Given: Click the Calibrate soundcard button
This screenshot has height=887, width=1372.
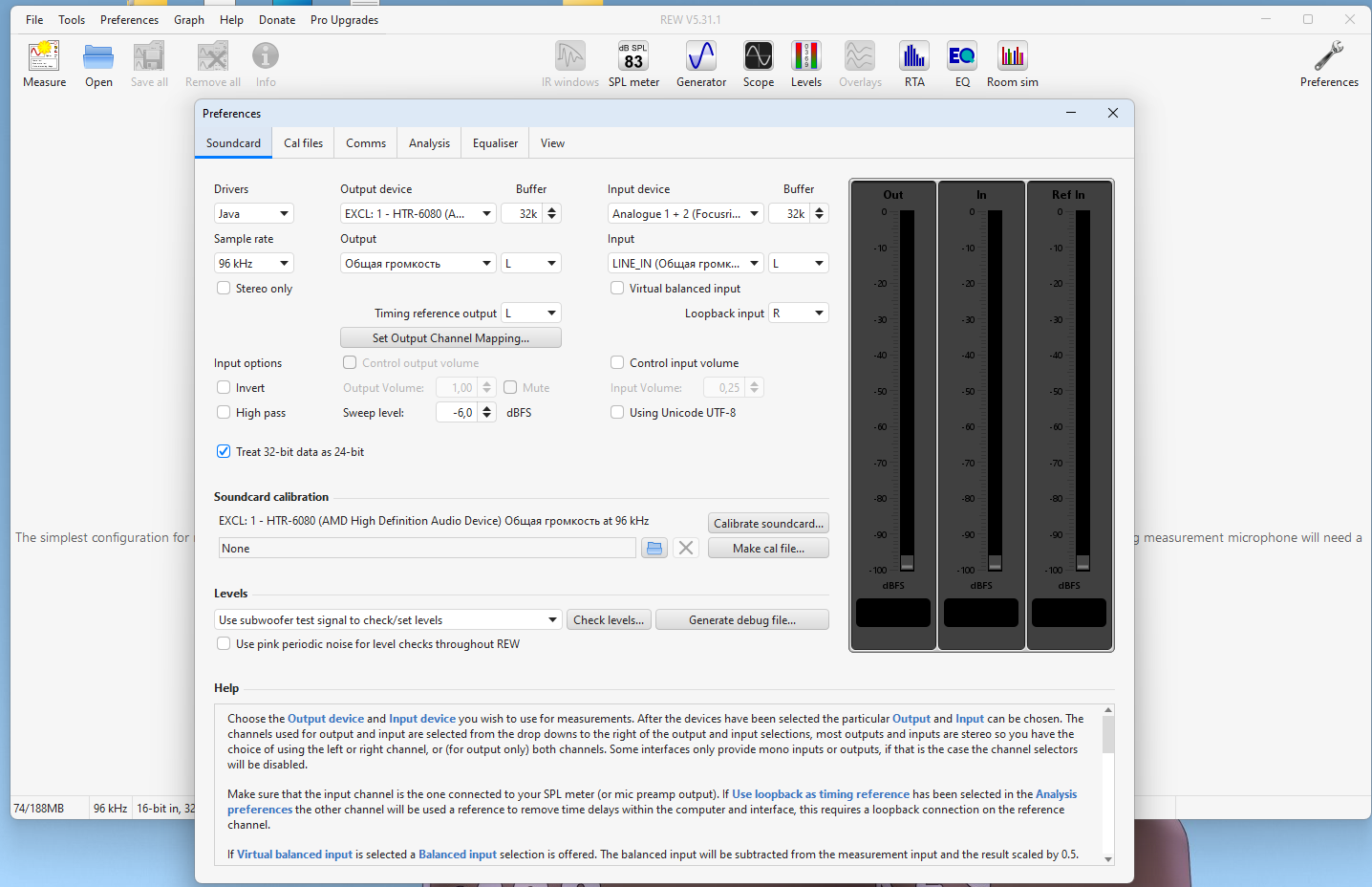Looking at the screenshot, I should [x=768, y=524].
